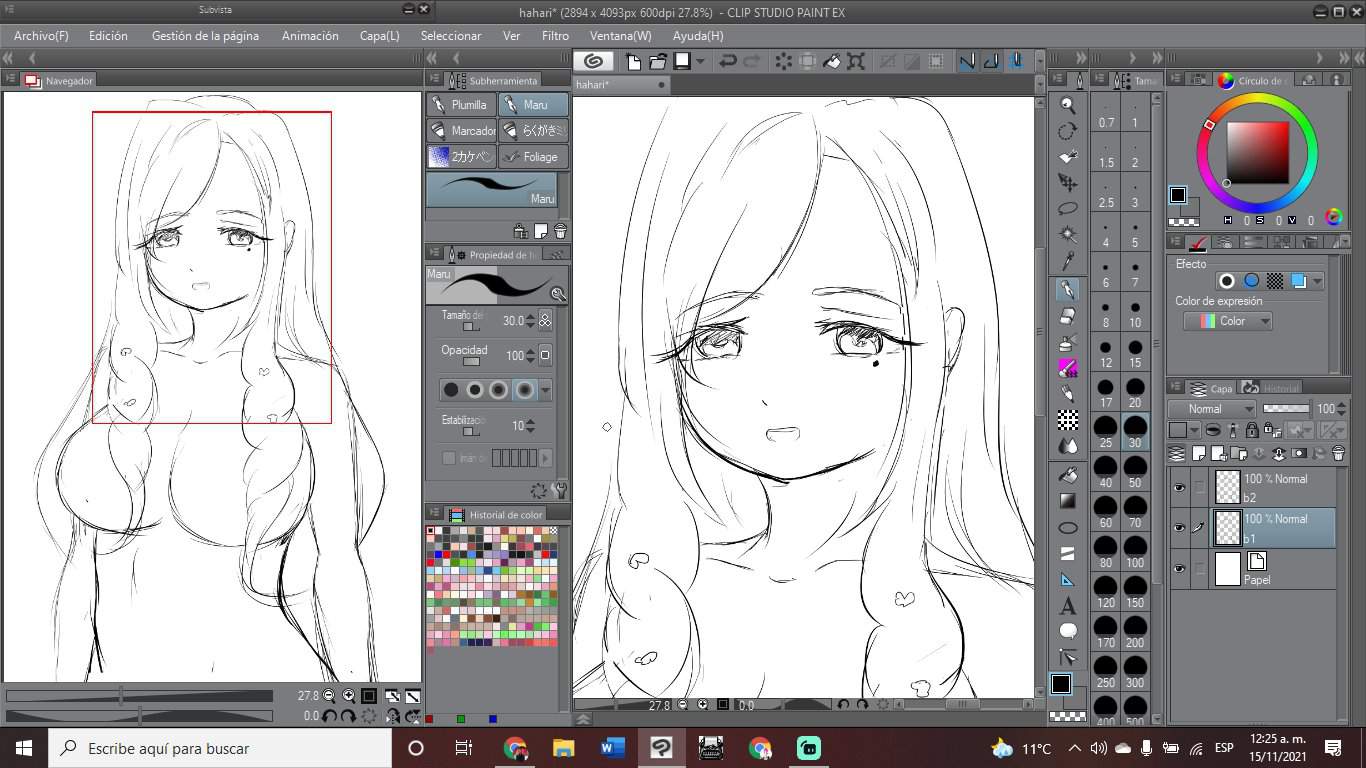Hide layer b1 with eye icon
This screenshot has height=768, width=1366.
point(1179,528)
